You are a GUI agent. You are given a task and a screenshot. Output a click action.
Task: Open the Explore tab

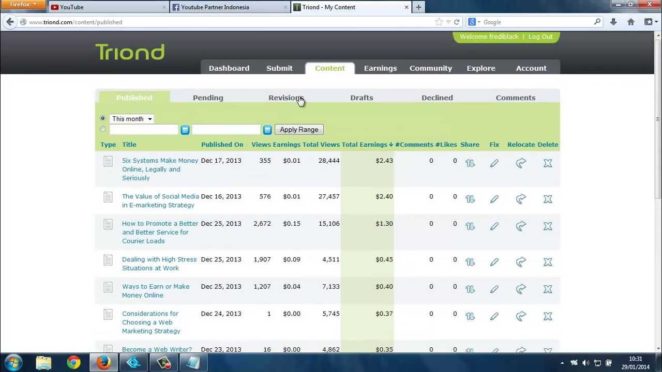[480, 68]
